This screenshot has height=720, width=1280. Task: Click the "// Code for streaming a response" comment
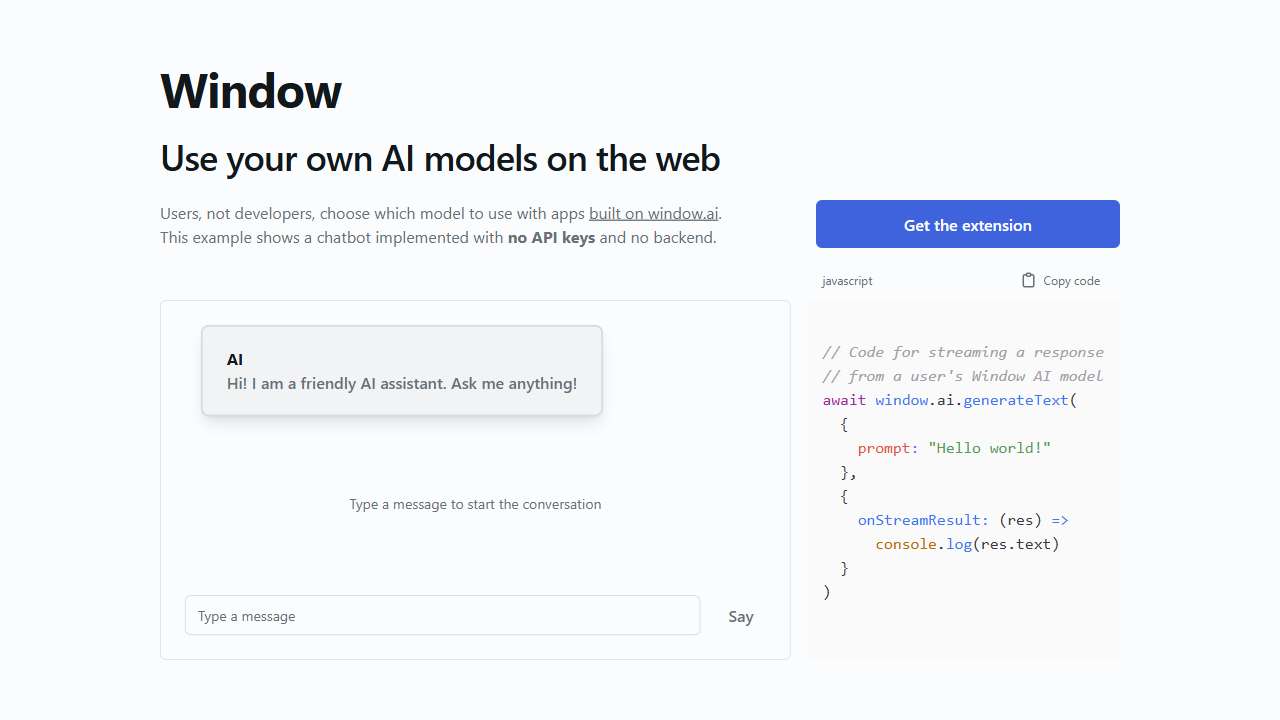pos(963,352)
